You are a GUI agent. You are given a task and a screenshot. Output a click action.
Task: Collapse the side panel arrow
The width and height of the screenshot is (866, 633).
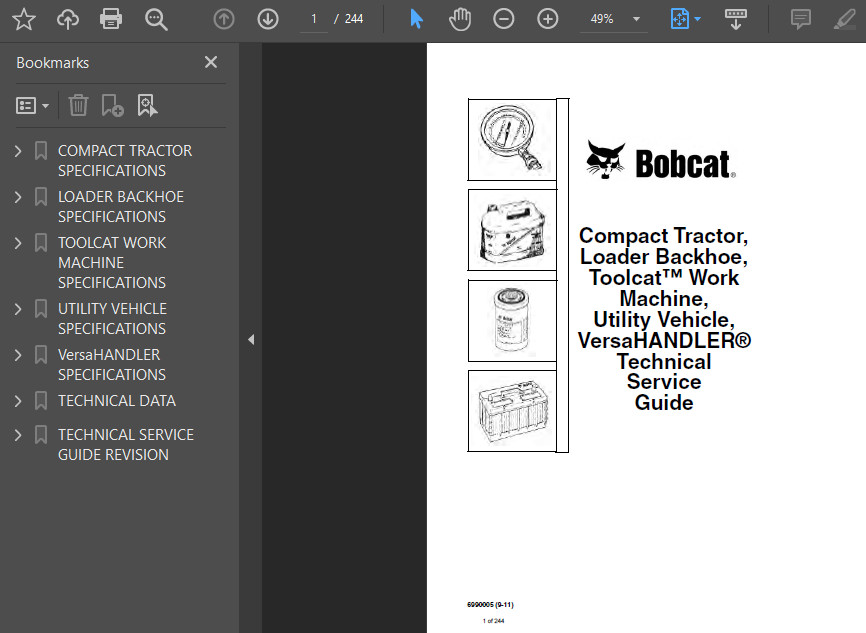(251, 339)
